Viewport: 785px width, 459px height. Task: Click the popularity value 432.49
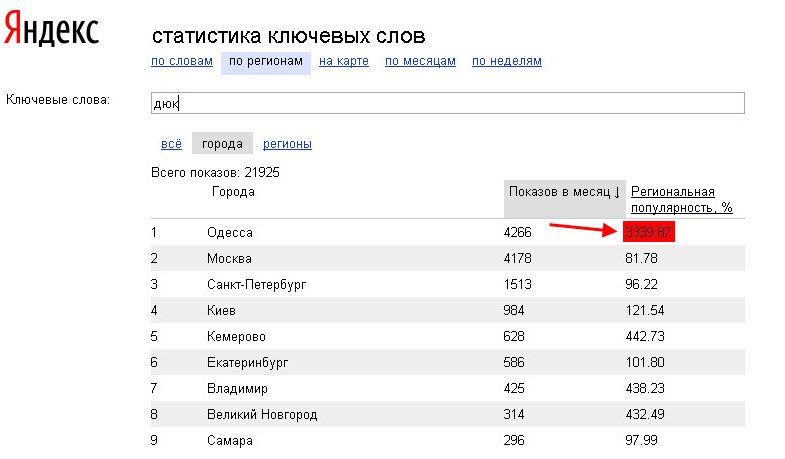(645, 415)
